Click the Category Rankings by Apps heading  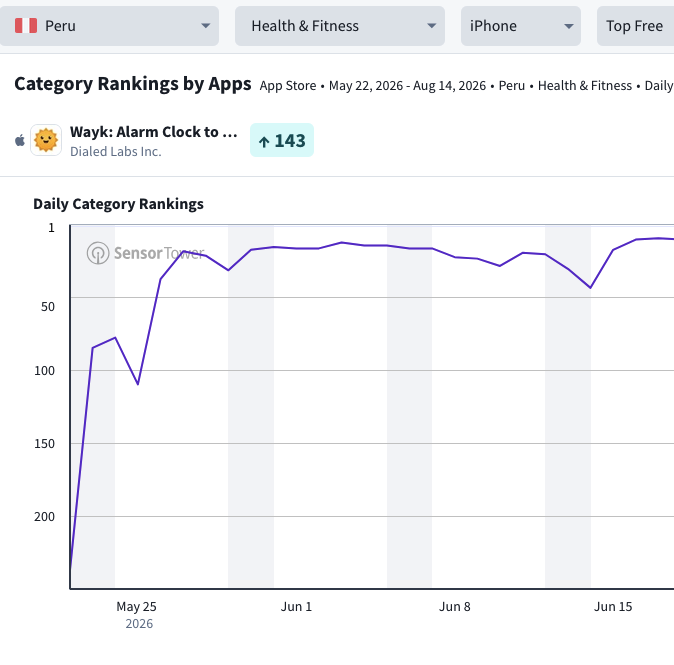tap(133, 84)
